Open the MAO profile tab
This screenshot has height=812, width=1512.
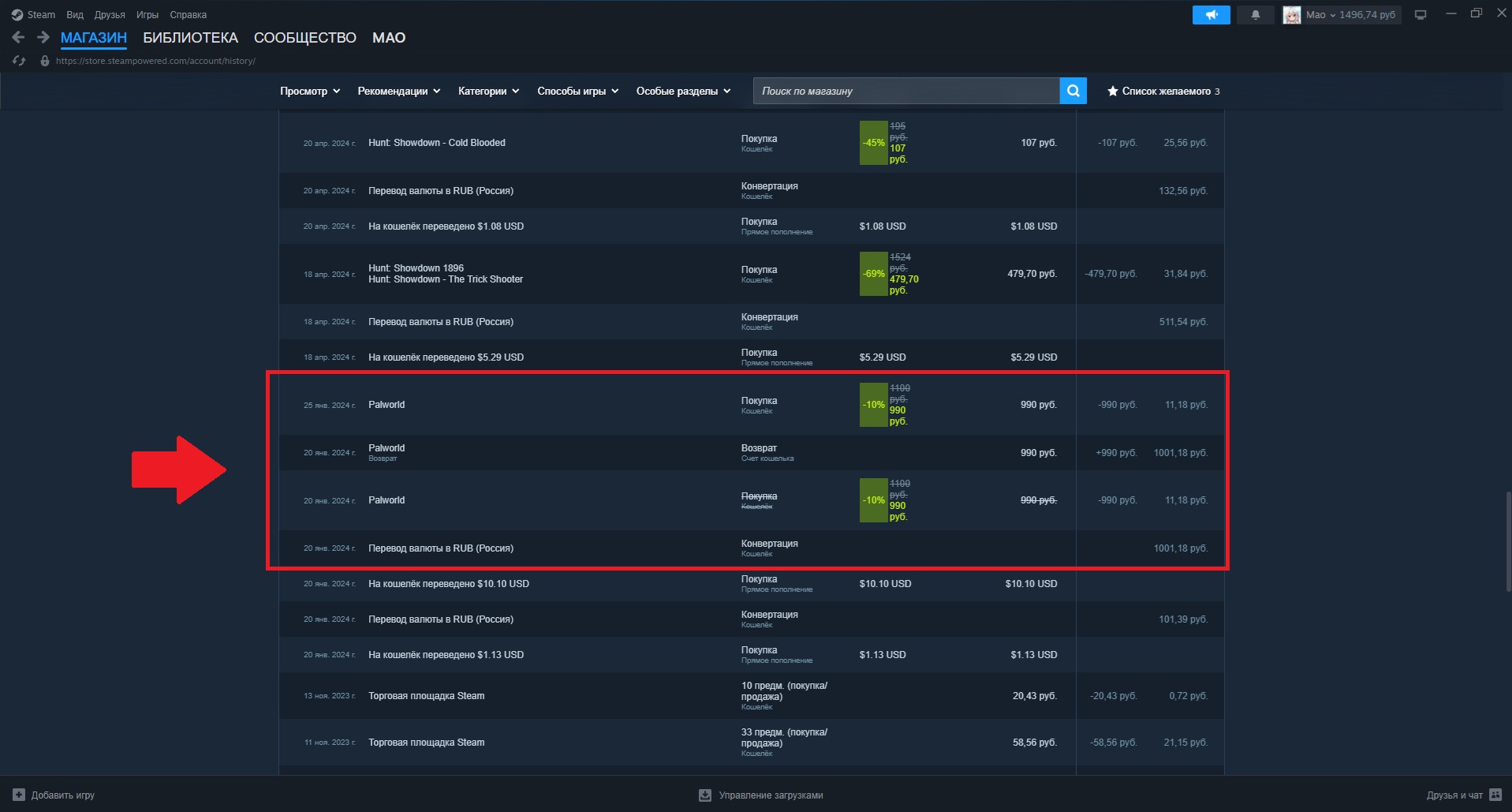(x=389, y=38)
